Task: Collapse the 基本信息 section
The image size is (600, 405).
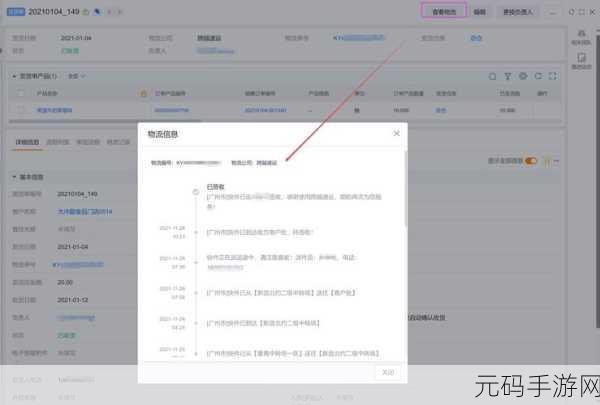Action: [14, 177]
